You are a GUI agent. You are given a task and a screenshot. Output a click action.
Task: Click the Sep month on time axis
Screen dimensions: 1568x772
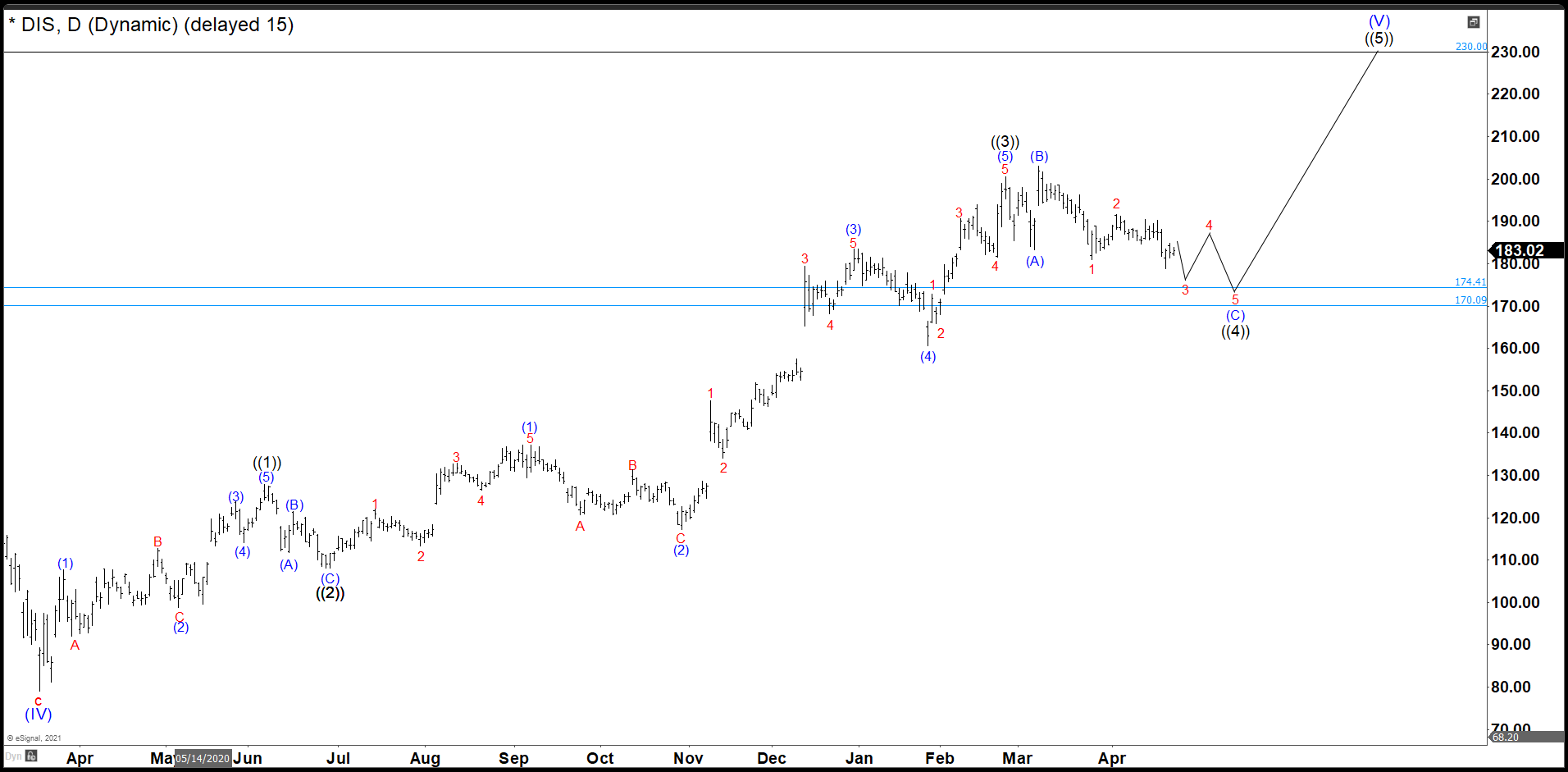point(513,758)
